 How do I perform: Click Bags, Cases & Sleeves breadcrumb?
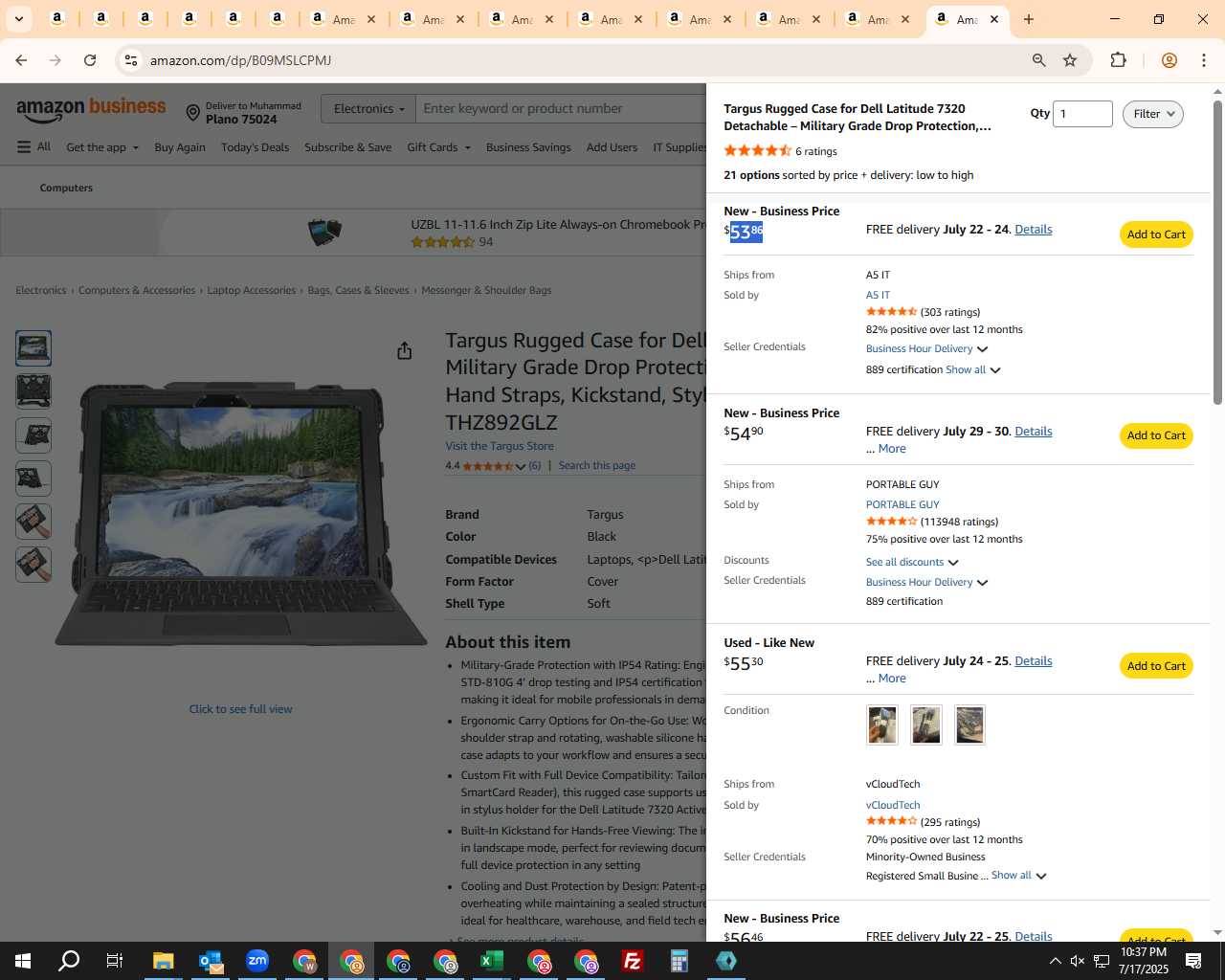pyautogui.click(x=358, y=290)
